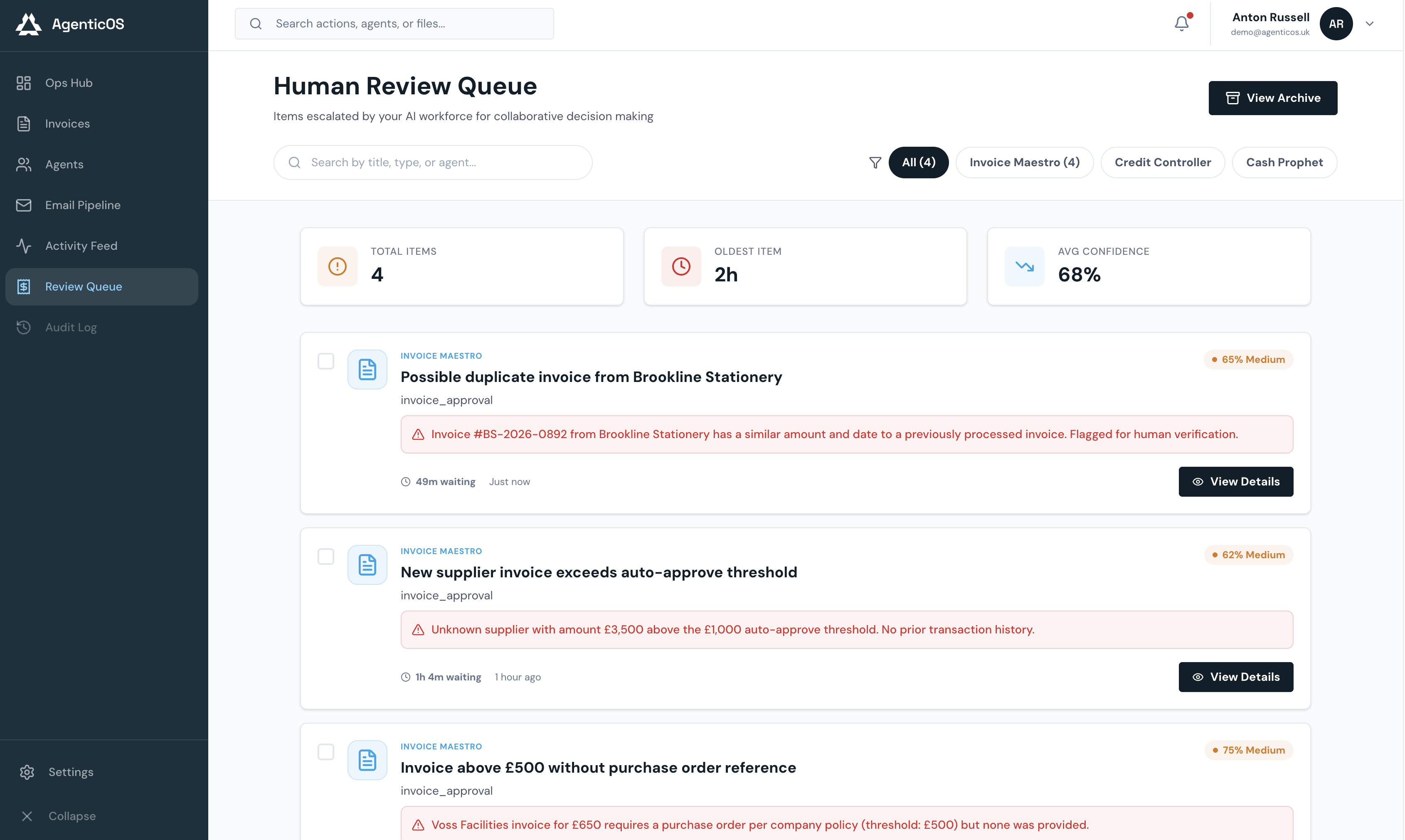Click the View Archive button

1273,98
